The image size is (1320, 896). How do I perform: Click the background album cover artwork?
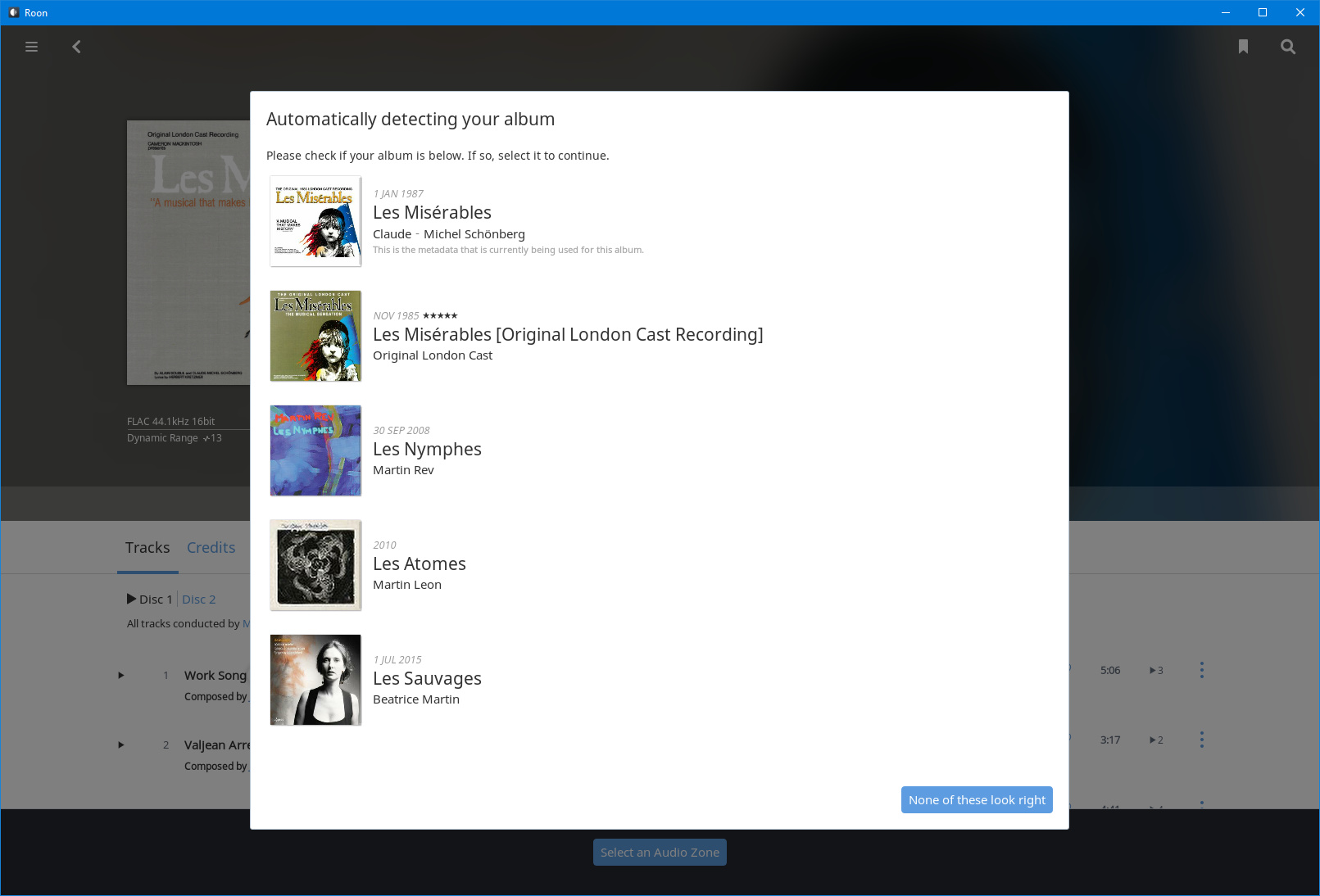coord(188,252)
